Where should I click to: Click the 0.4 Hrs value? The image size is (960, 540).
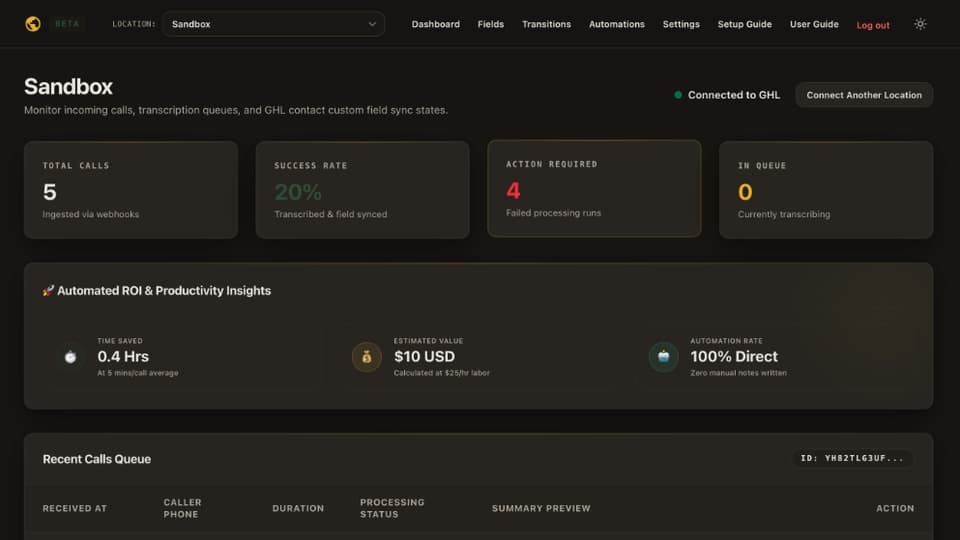click(123, 356)
